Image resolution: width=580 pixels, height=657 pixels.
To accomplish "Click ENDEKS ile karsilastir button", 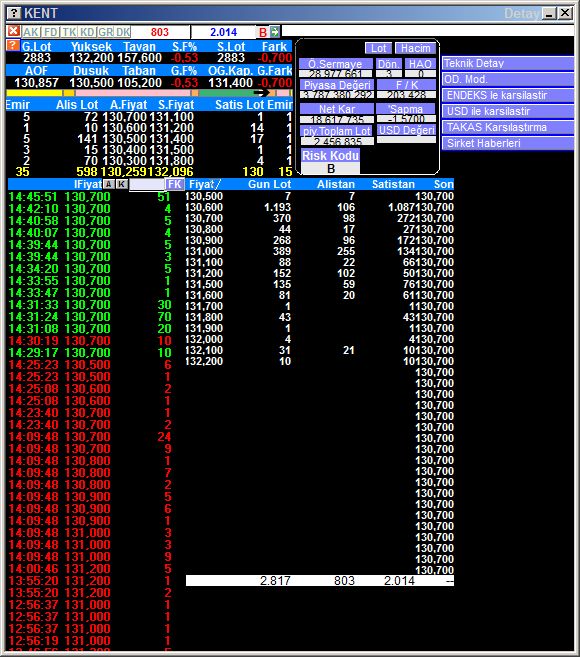I will coord(508,95).
